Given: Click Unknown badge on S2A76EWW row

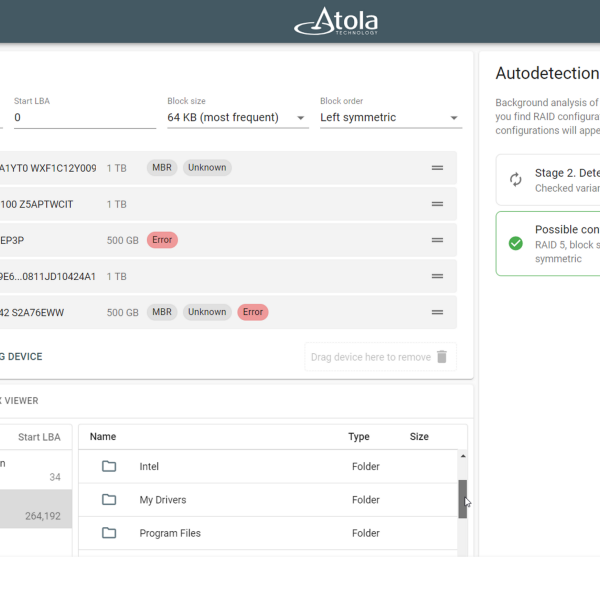Looking at the screenshot, I should click(x=207, y=312).
